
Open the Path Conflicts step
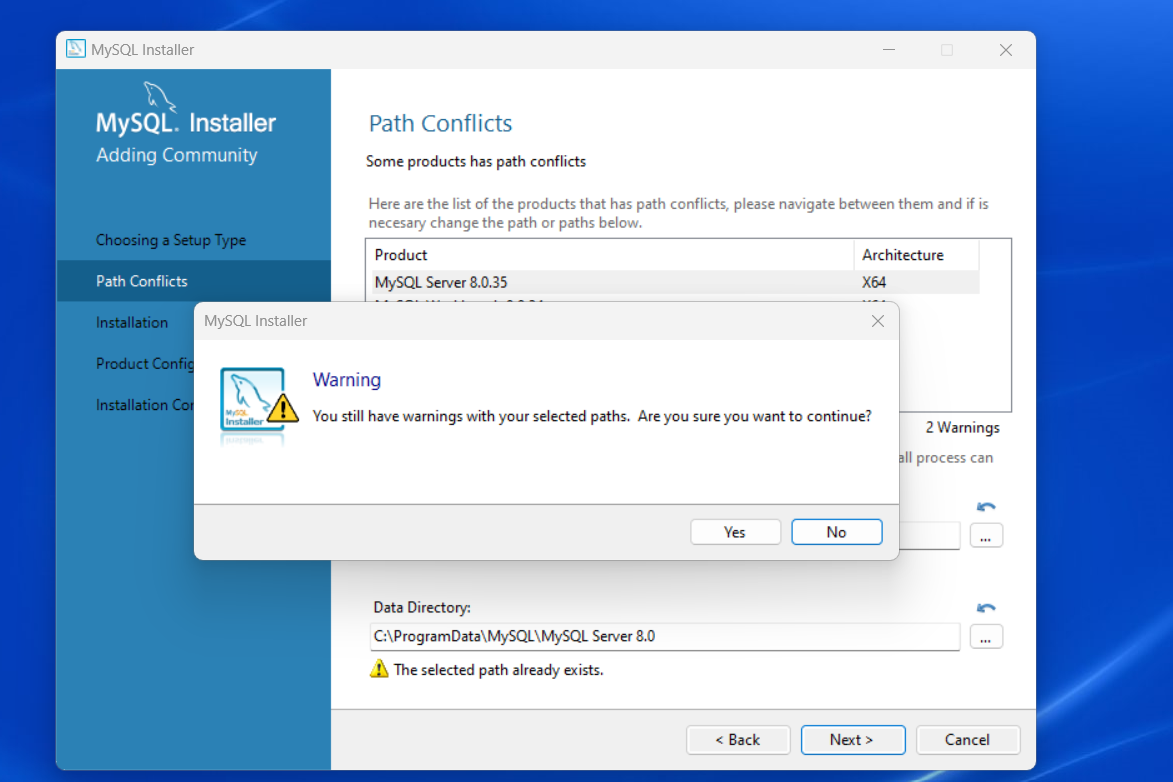click(x=193, y=281)
